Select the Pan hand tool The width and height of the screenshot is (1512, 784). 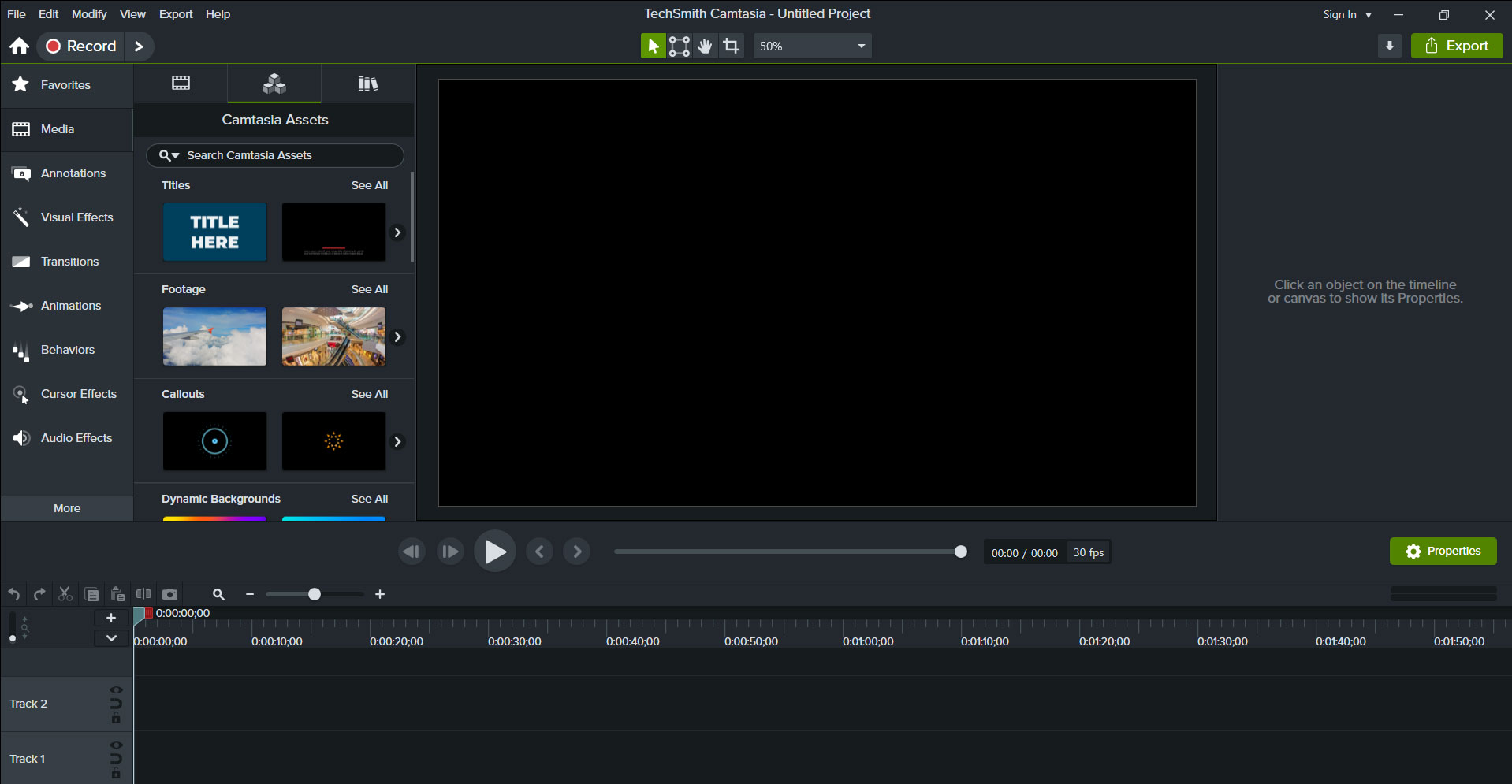pyautogui.click(x=705, y=46)
